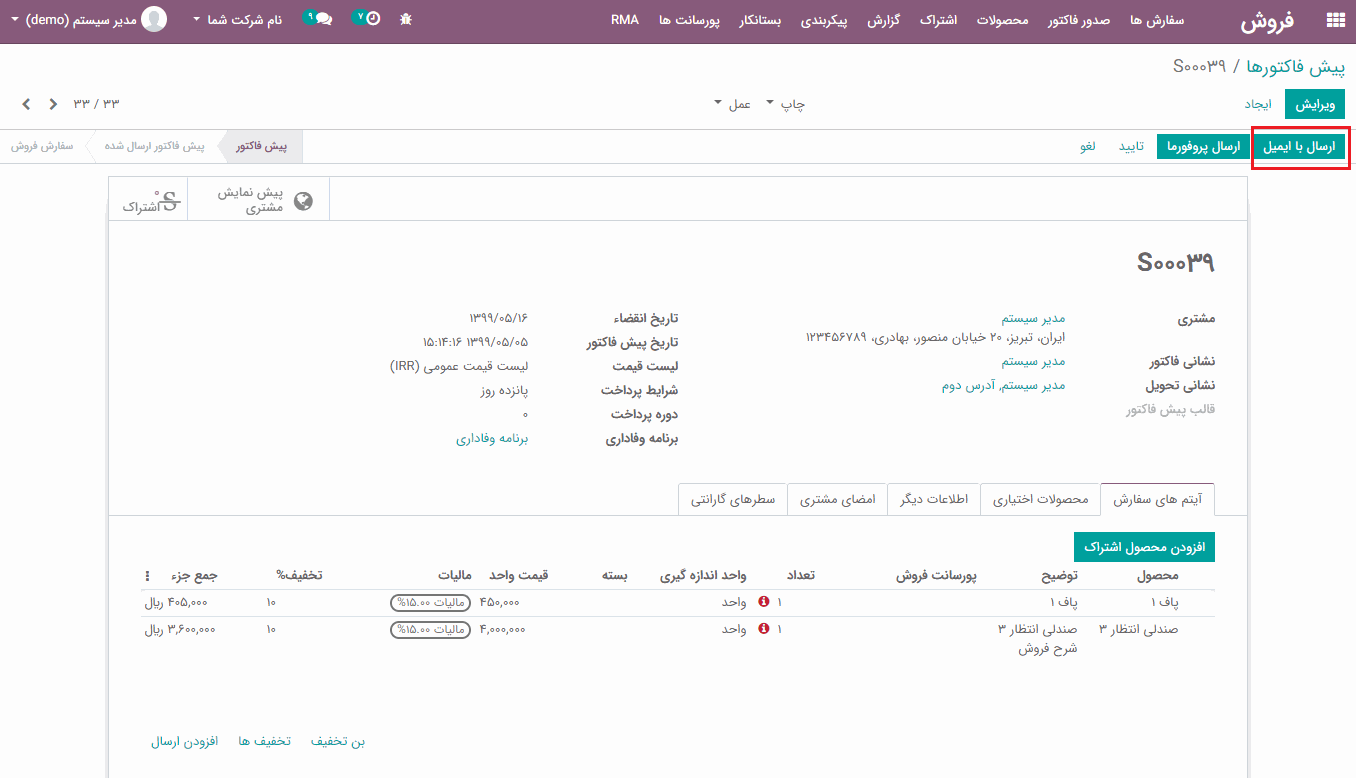Go to next record arrow
Image resolution: width=1356 pixels, height=778 pixels.
click(27, 104)
